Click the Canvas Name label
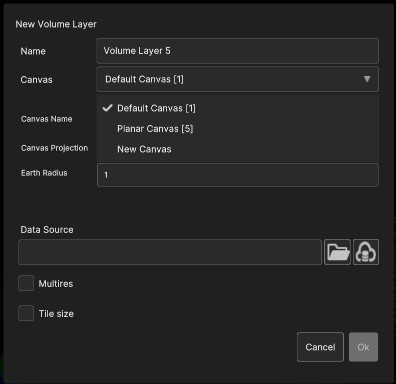 (x=46, y=119)
